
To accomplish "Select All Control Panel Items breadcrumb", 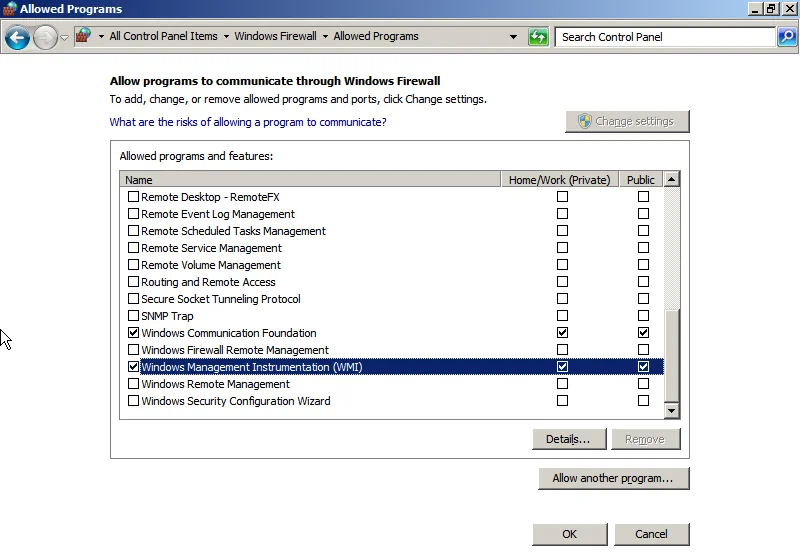I will tap(163, 36).
